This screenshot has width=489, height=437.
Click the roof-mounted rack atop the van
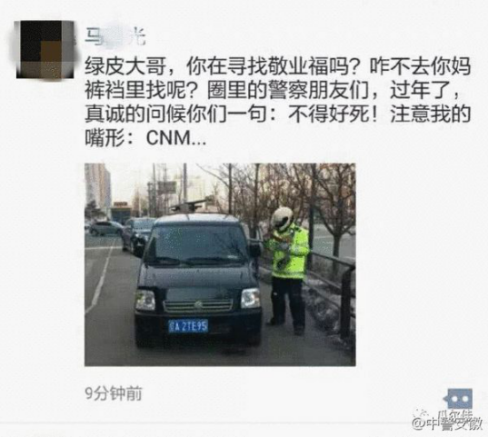(192, 204)
